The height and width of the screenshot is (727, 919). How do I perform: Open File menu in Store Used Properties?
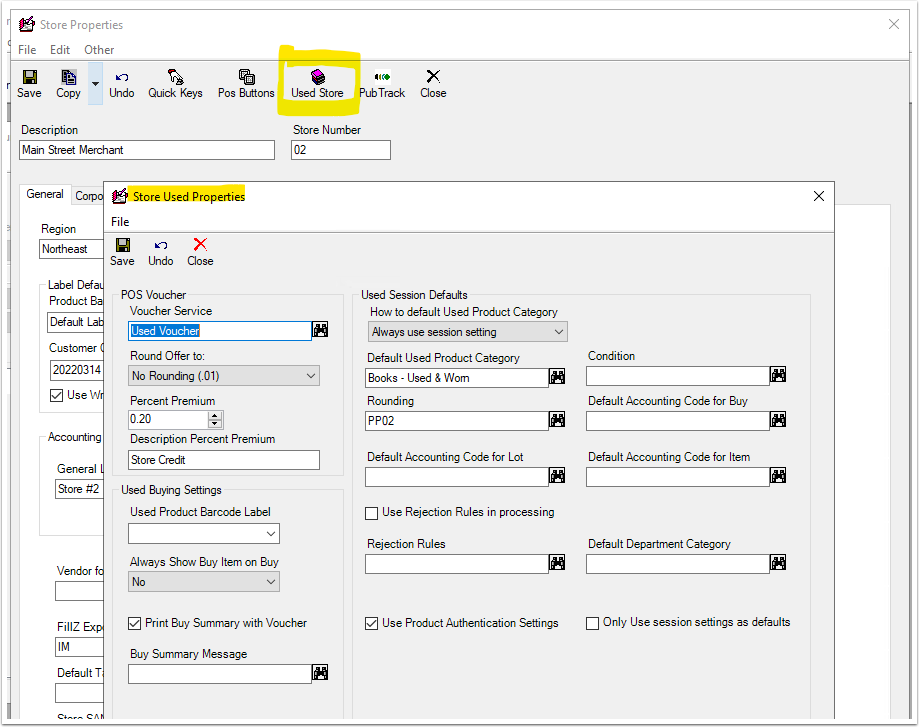120,222
